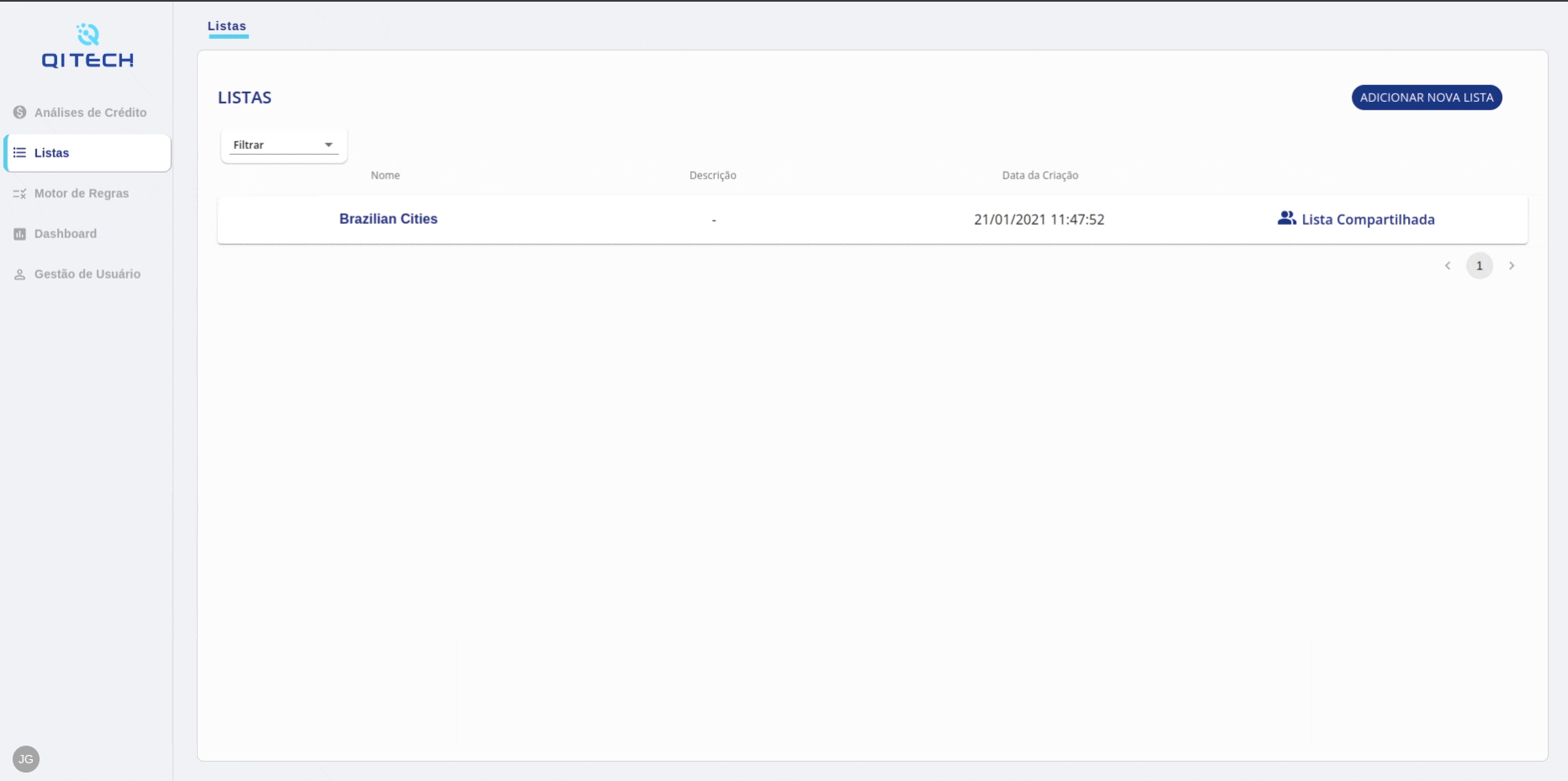Click Lista Compartilhada label
This screenshot has width=1568, height=781.
(x=1368, y=220)
